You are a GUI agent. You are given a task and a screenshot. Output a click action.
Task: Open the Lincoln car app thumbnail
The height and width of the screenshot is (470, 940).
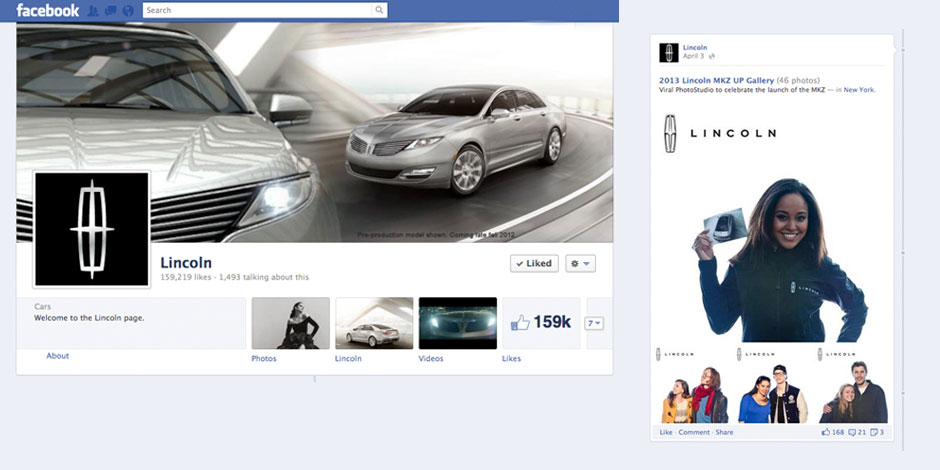point(374,323)
